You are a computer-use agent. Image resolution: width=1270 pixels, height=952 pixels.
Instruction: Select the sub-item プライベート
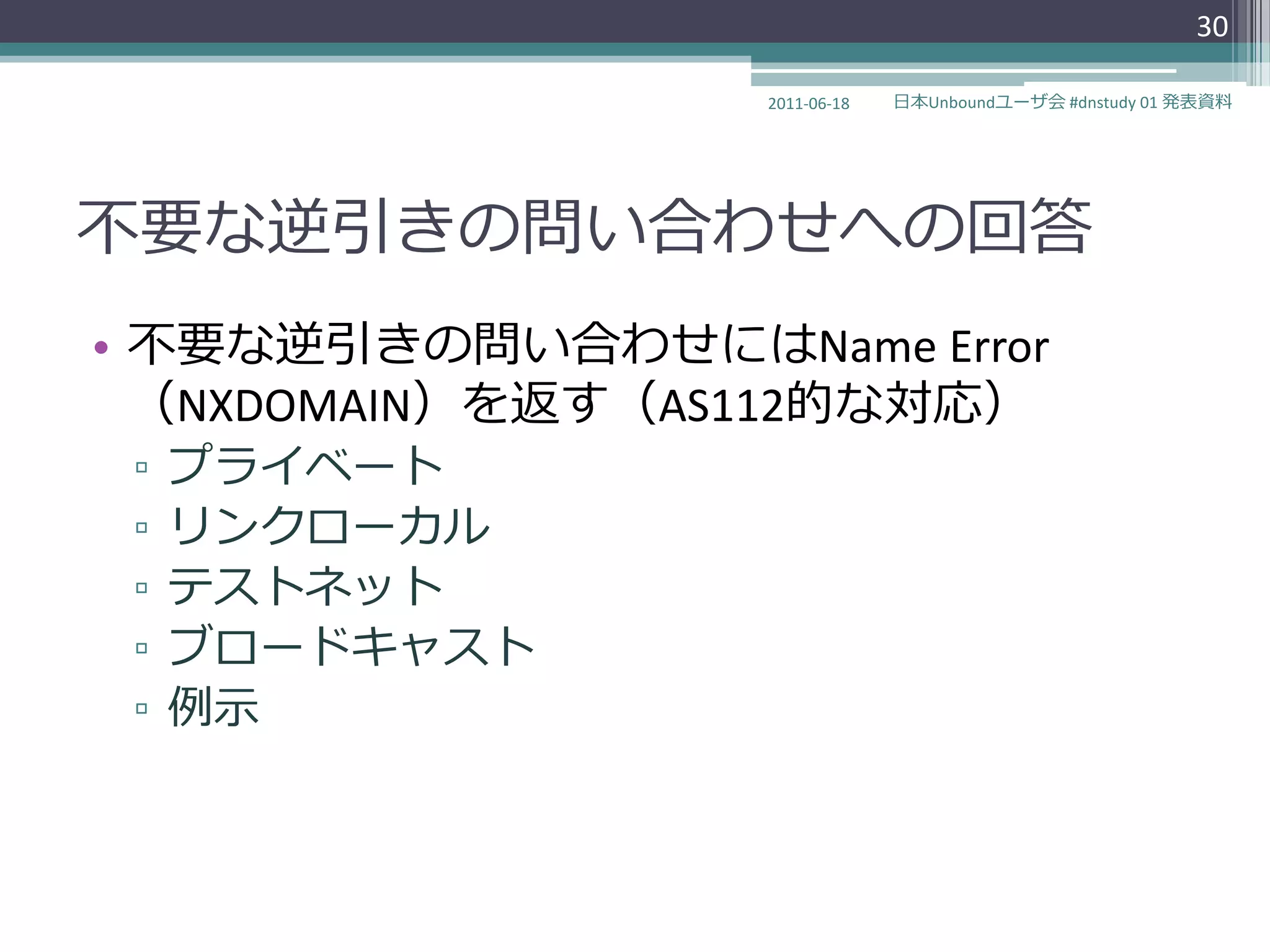306,465
